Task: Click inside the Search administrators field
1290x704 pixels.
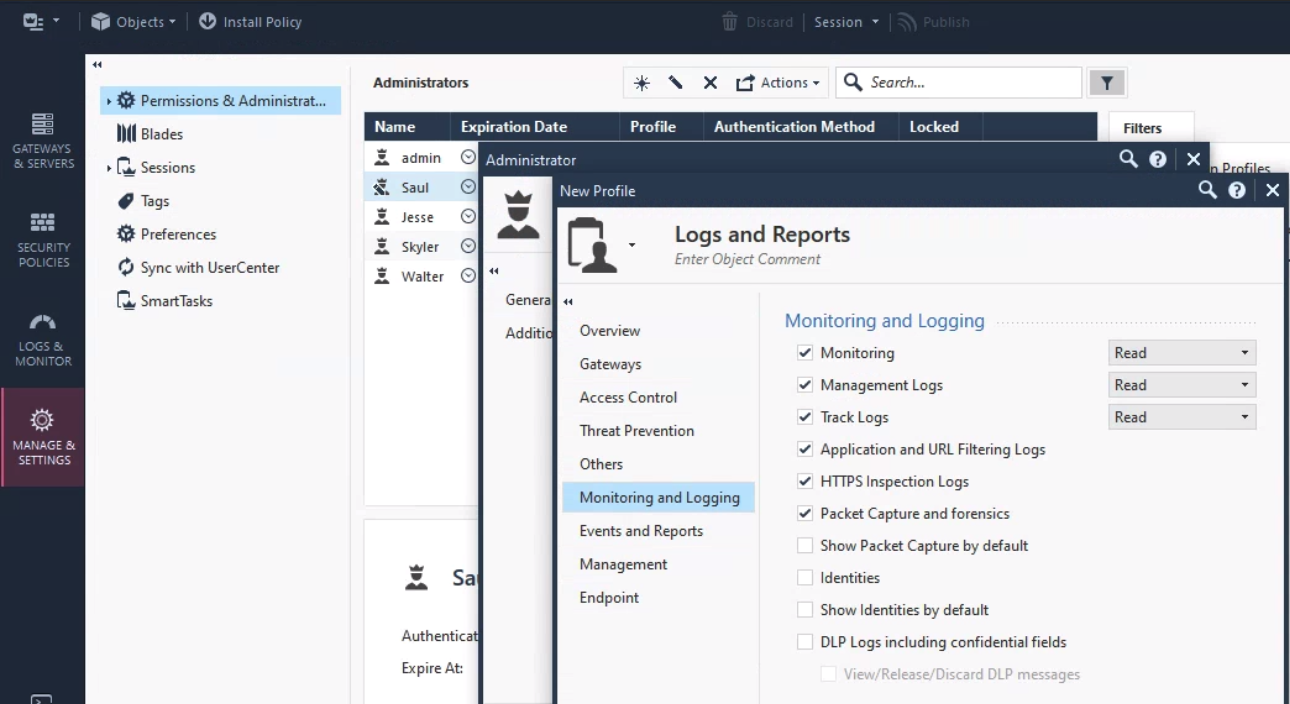Action: [958, 82]
